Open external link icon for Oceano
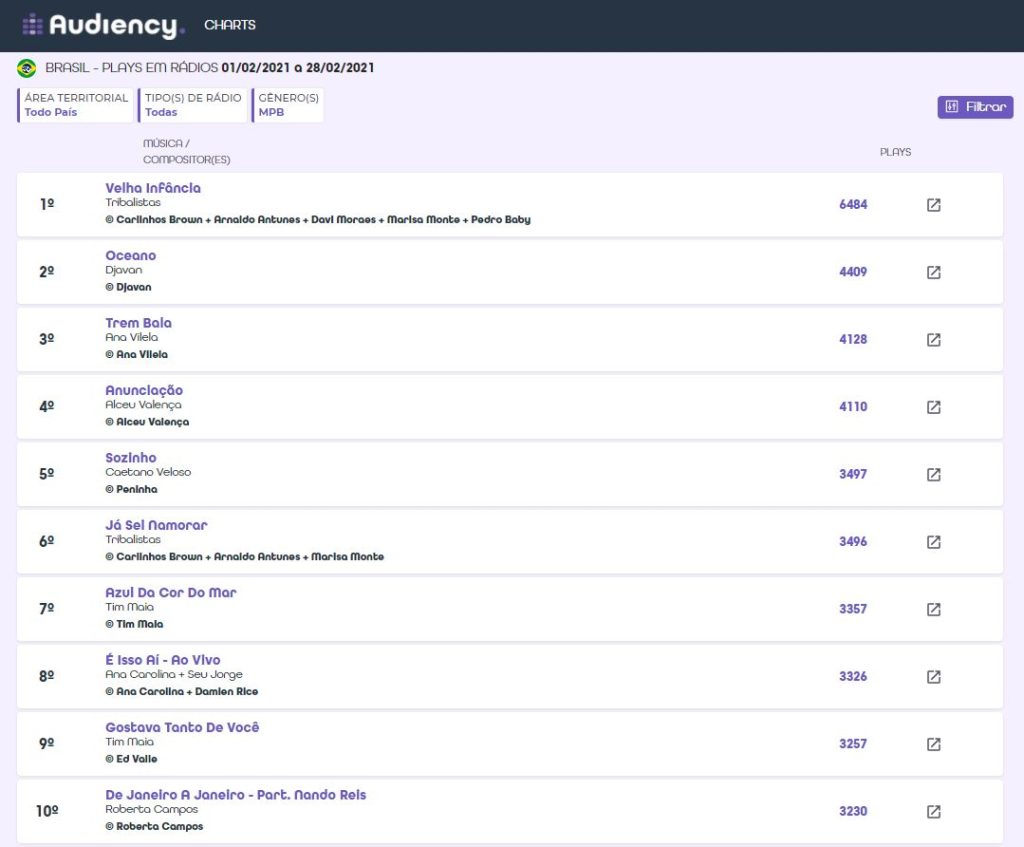This screenshot has height=847, width=1024. coord(933,272)
